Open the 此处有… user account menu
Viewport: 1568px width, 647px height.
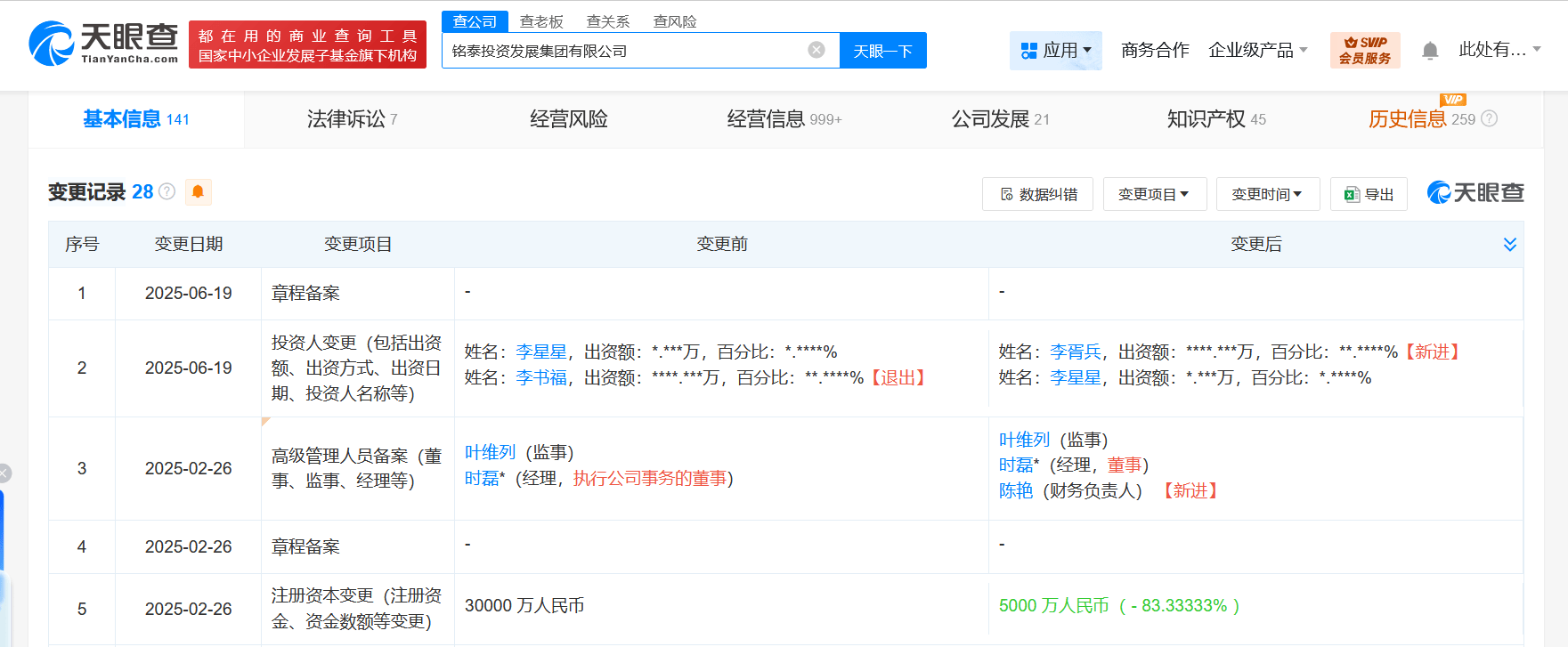(x=1499, y=50)
